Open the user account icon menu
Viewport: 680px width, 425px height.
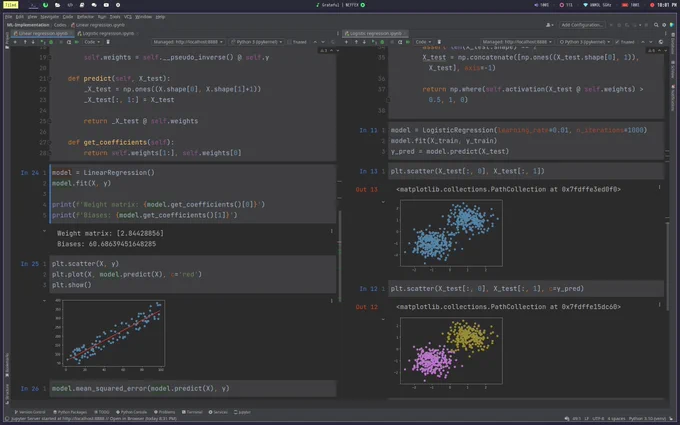549,25
